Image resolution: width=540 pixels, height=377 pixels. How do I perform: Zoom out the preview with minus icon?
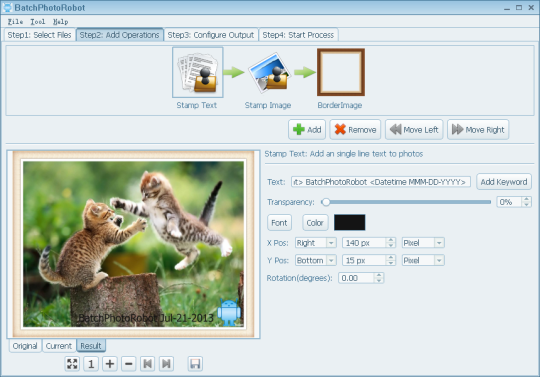(129, 364)
